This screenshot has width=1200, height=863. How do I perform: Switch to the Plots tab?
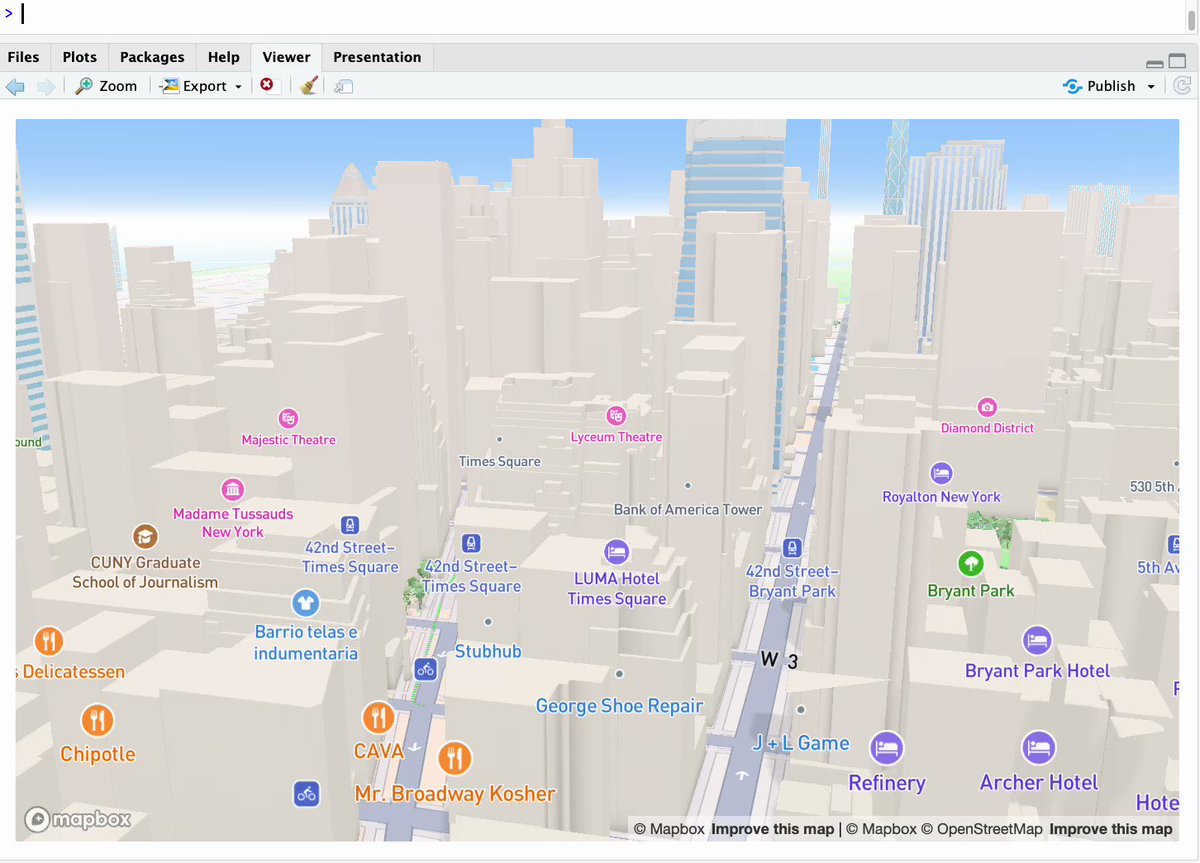coord(80,57)
